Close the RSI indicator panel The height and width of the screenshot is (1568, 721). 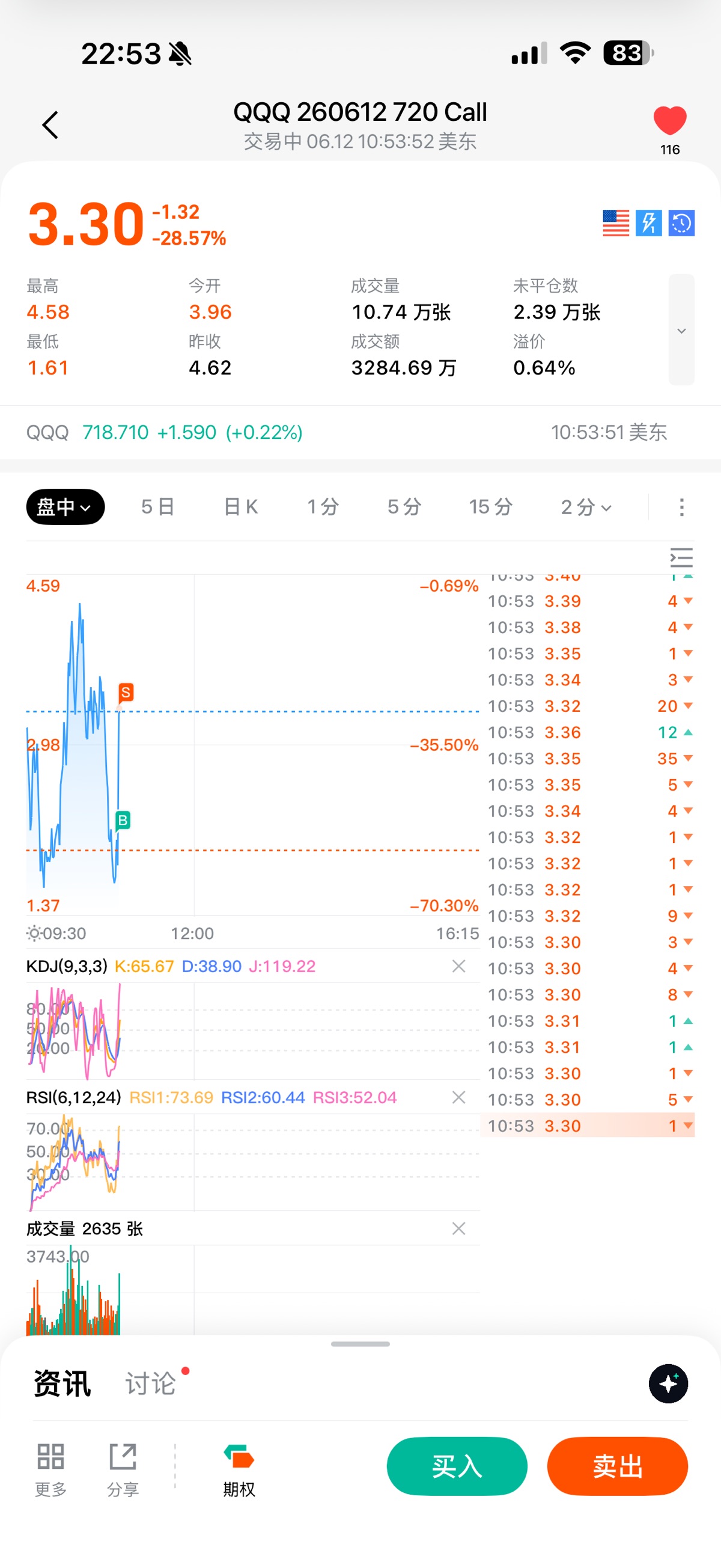[459, 1097]
